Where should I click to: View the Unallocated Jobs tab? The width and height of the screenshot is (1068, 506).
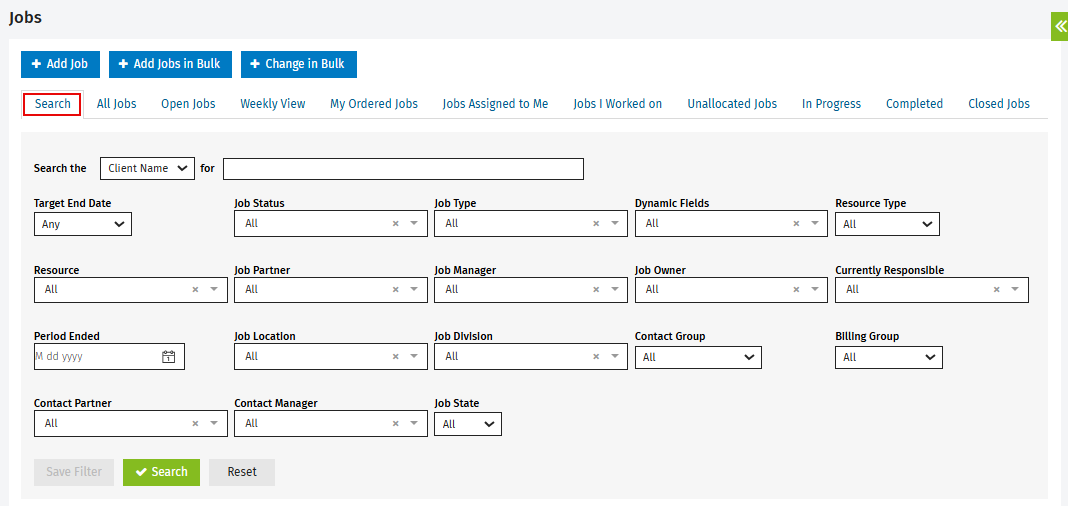732,104
